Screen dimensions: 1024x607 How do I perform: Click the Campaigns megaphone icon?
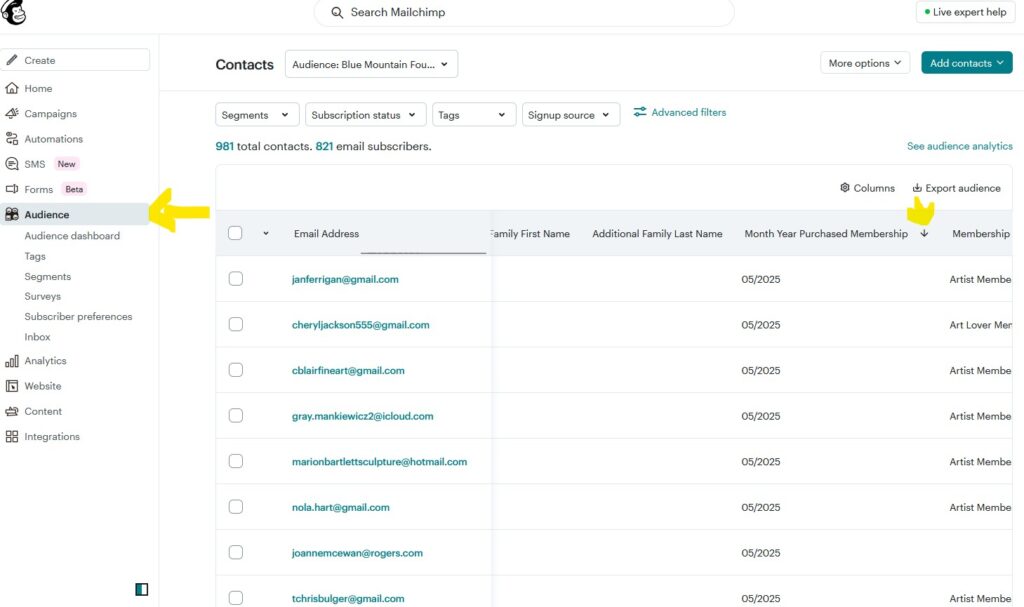12,114
